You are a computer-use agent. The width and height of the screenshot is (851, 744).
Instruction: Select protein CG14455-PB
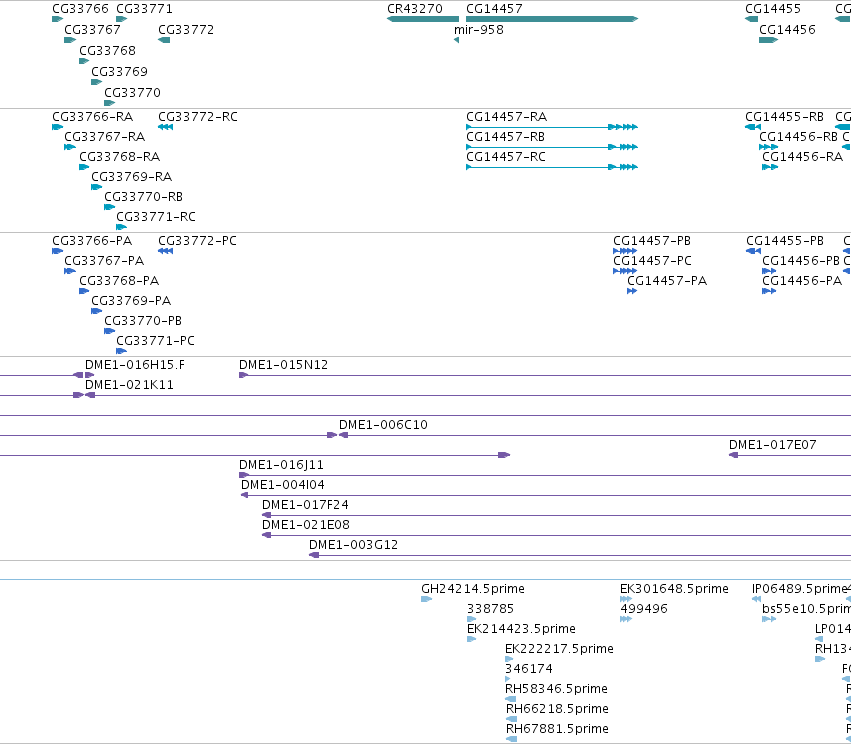click(785, 241)
